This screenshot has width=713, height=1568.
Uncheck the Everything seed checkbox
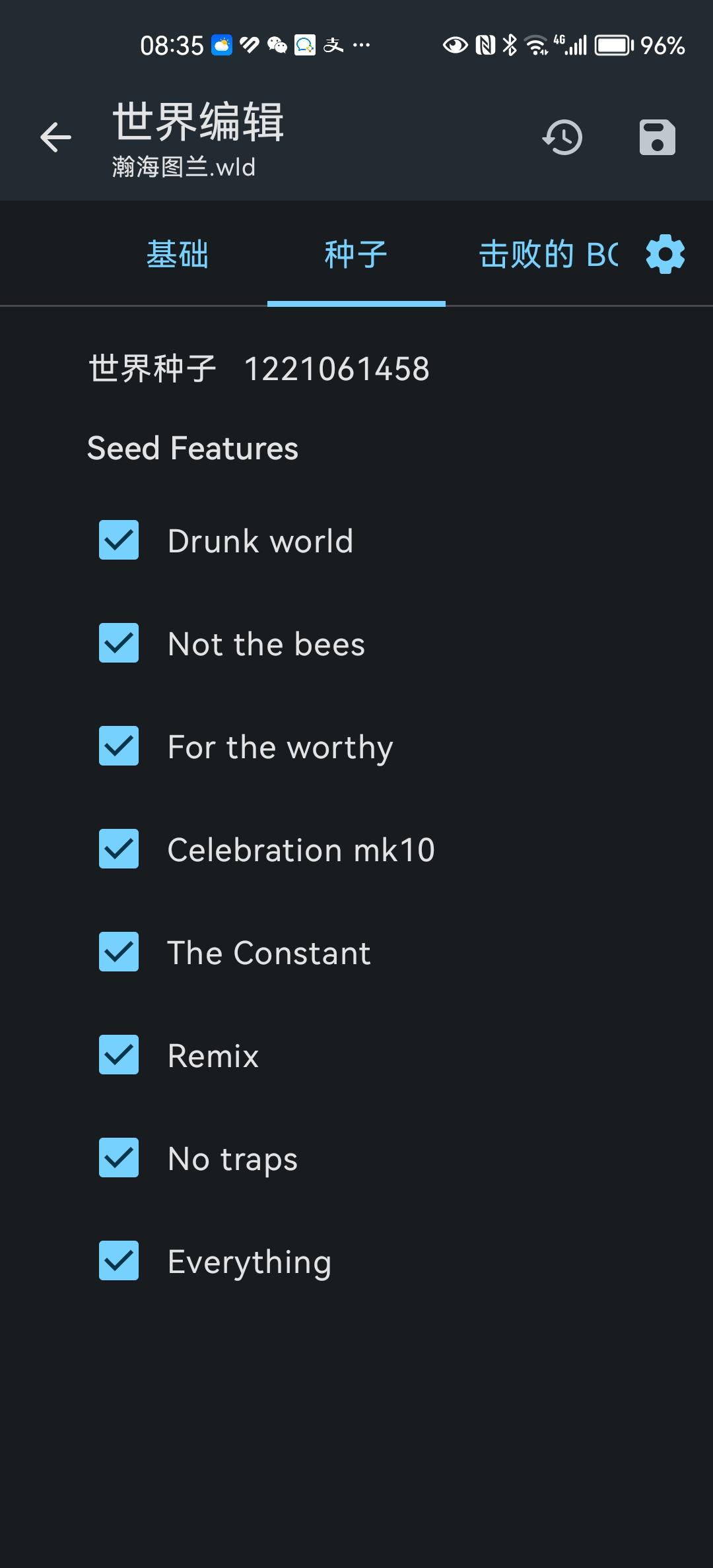119,1260
